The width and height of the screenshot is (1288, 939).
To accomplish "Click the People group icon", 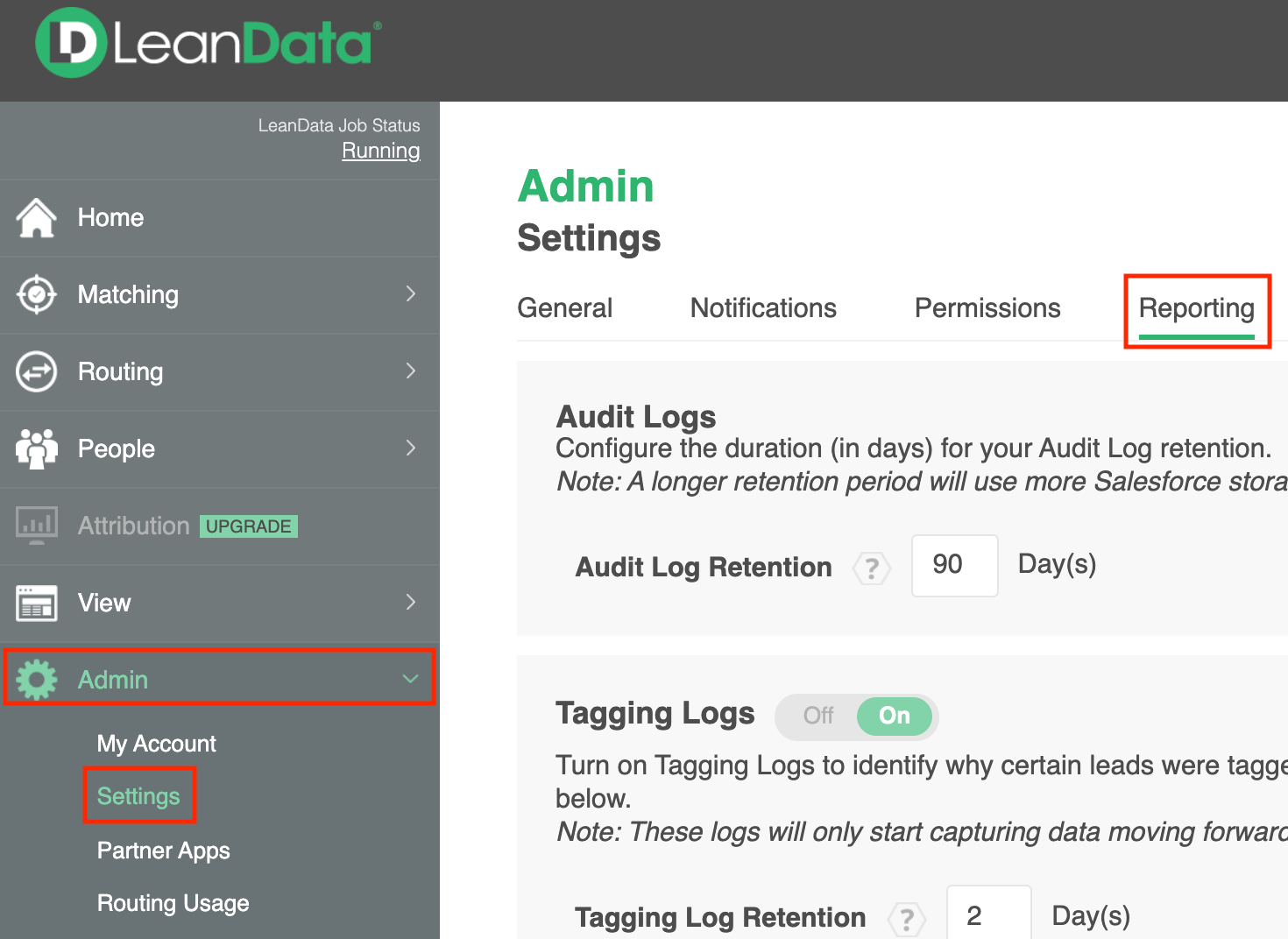I will [37, 448].
